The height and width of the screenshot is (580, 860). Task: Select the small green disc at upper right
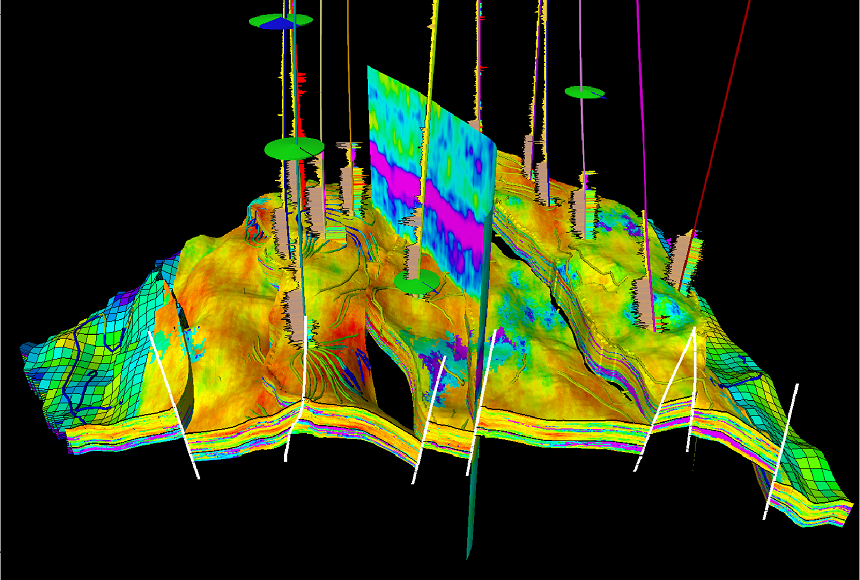click(584, 92)
